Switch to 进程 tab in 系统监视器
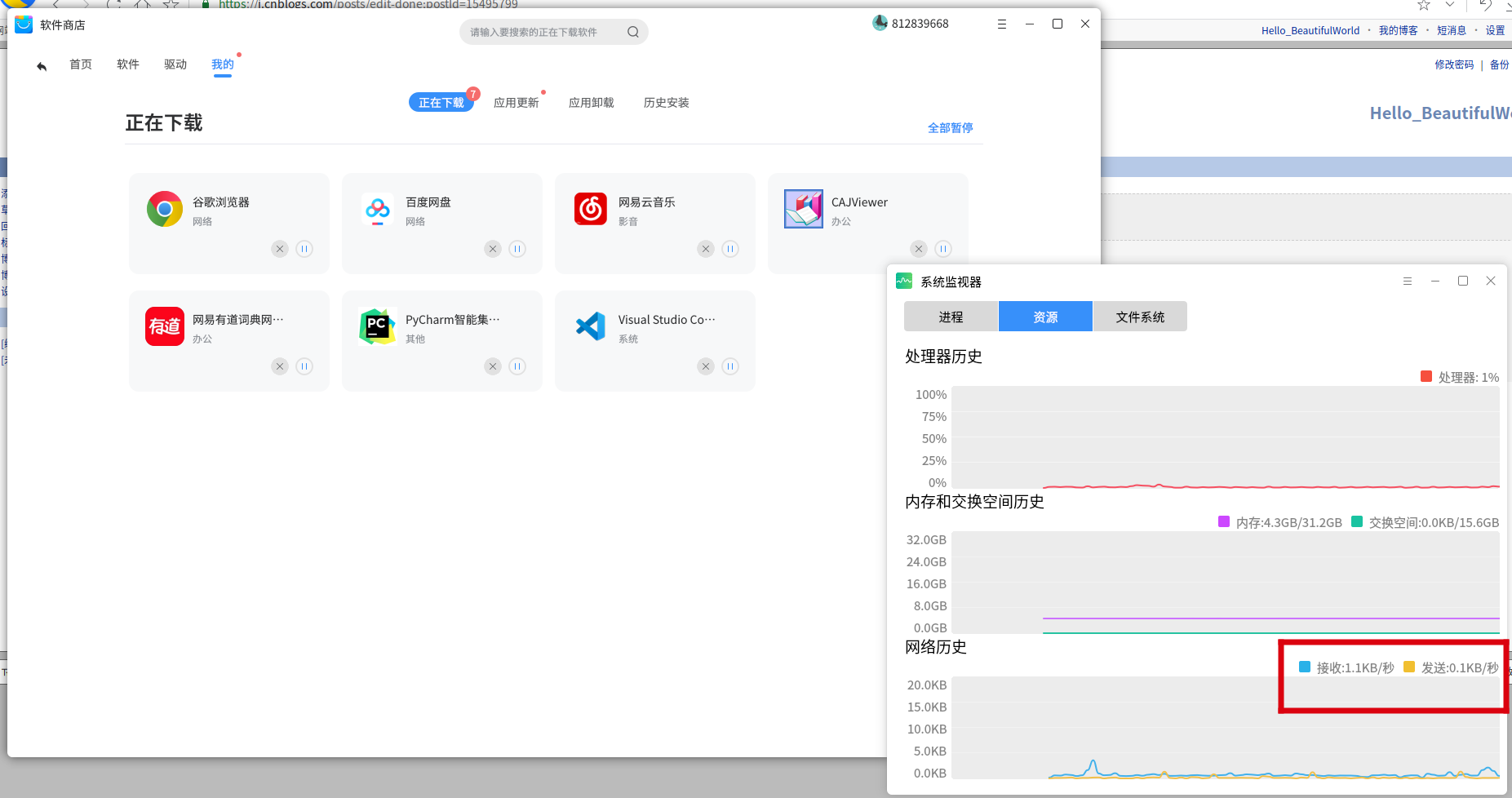 tap(951, 317)
